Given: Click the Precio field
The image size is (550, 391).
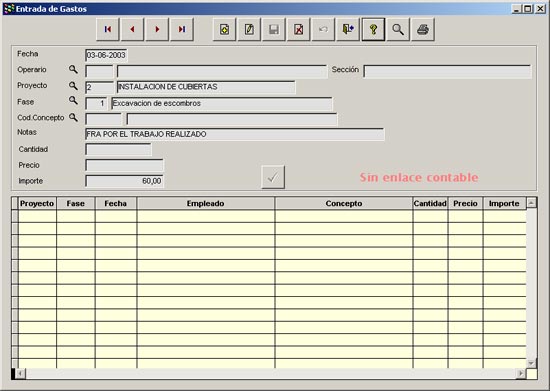Looking at the screenshot, I should point(124,165).
